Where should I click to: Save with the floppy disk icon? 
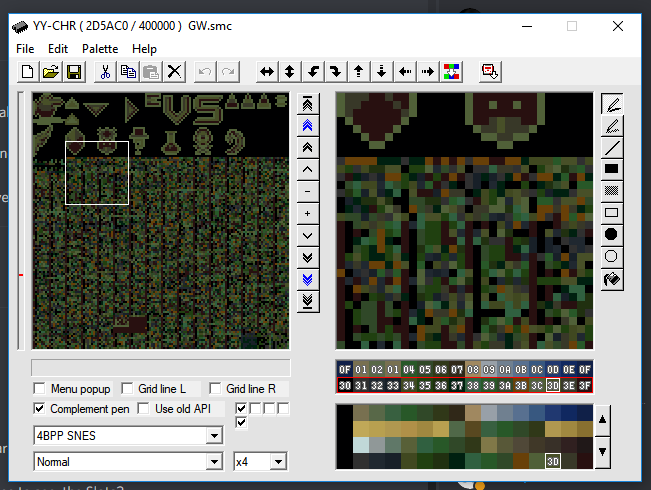(x=73, y=72)
